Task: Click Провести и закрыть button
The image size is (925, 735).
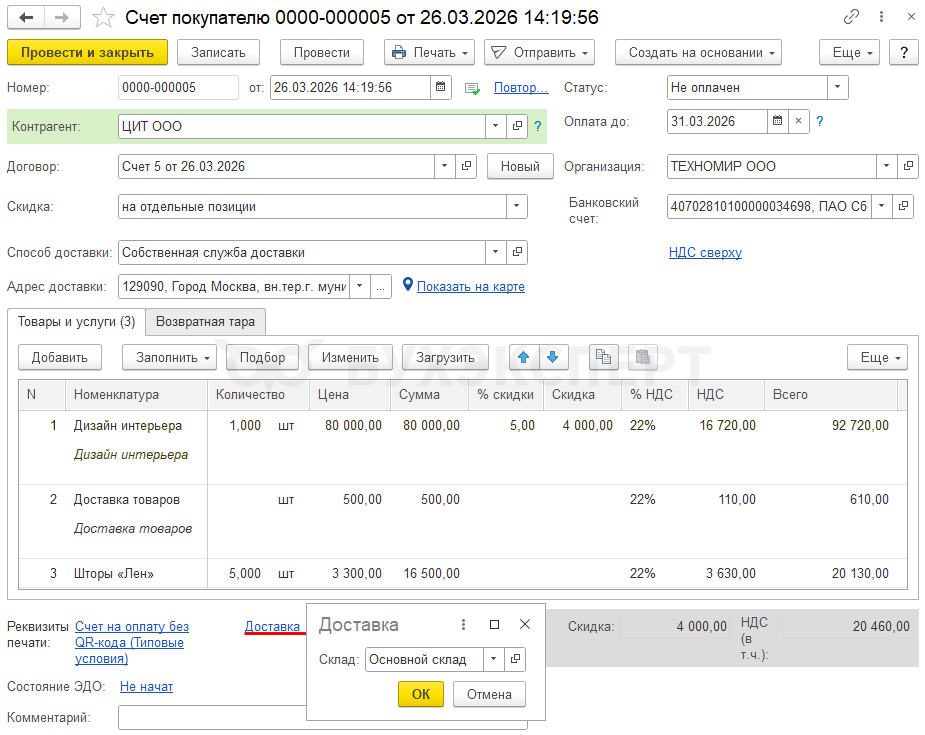Action: coord(87,53)
